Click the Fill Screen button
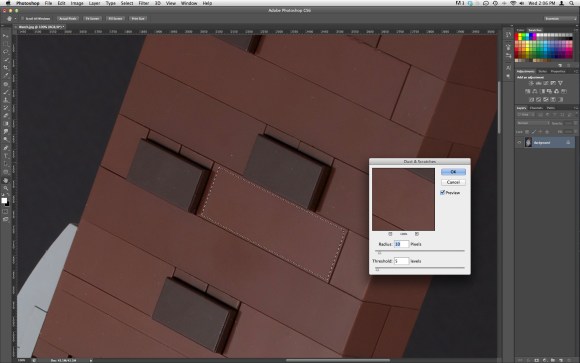The width and height of the screenshot is (580, 363). [115, 19]
